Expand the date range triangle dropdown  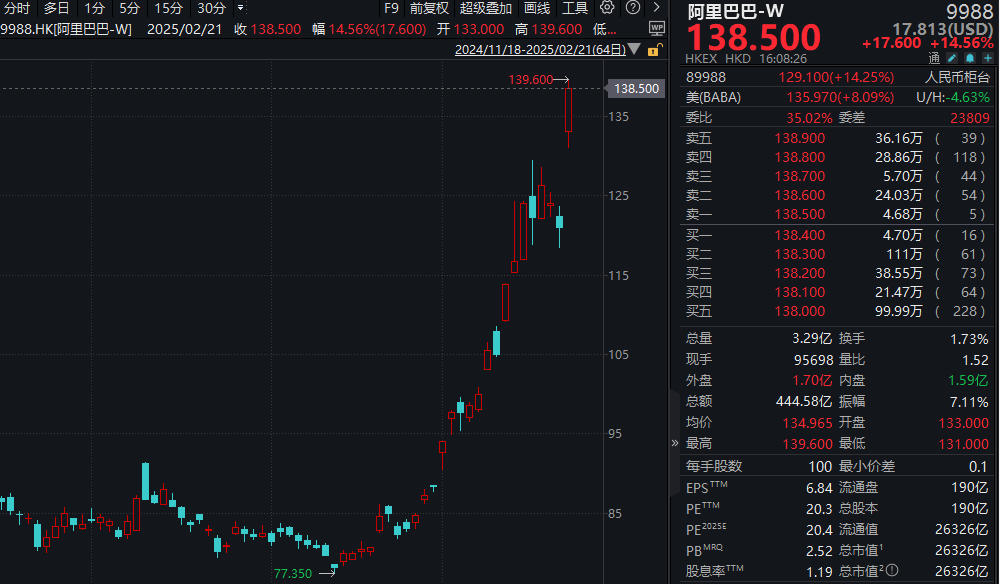[x=634, y=49]
